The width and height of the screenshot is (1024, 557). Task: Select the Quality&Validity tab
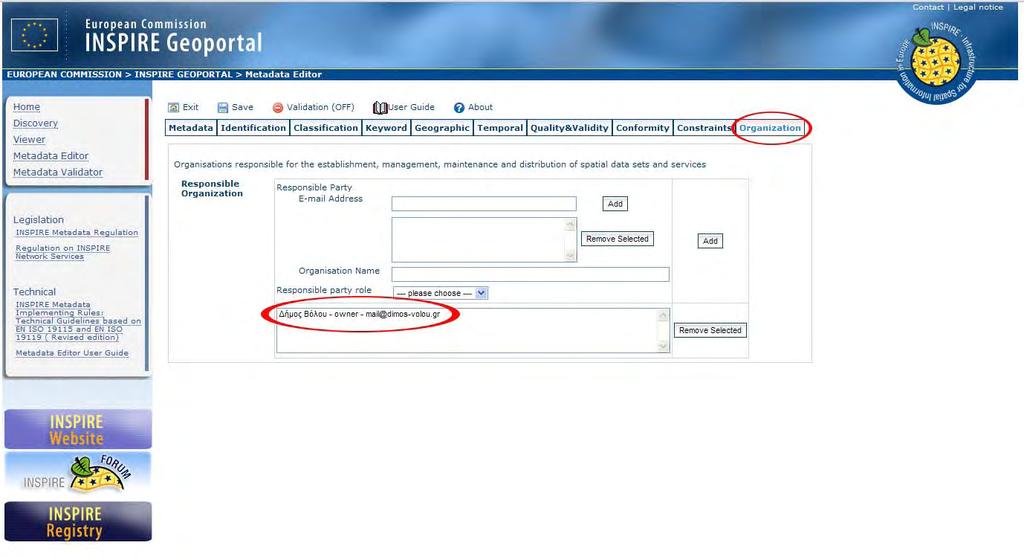pos(569,128)
